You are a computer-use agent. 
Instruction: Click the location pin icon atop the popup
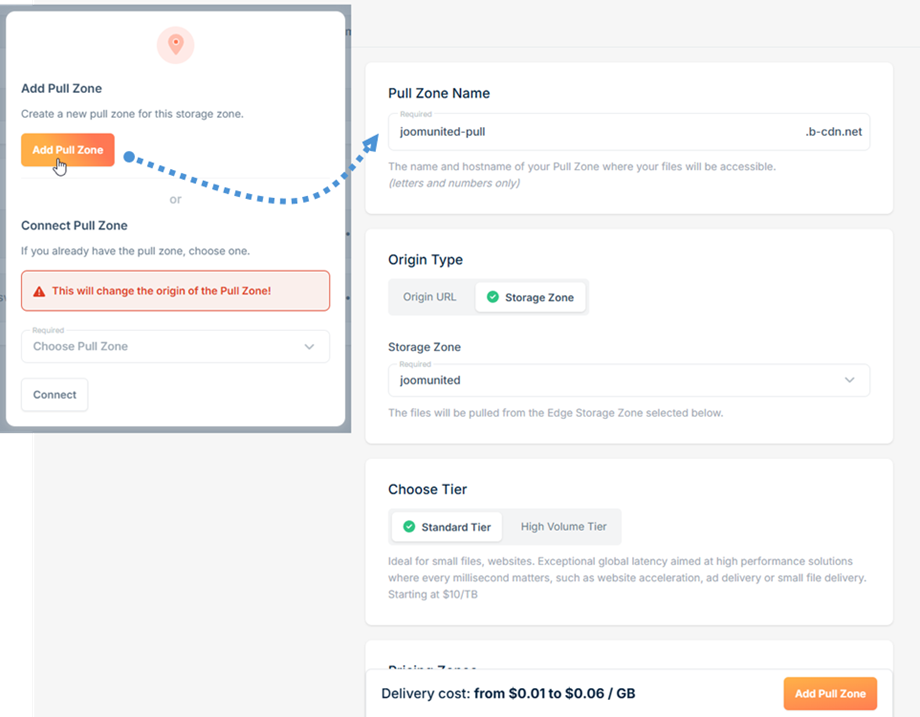(x=175, y=45)
